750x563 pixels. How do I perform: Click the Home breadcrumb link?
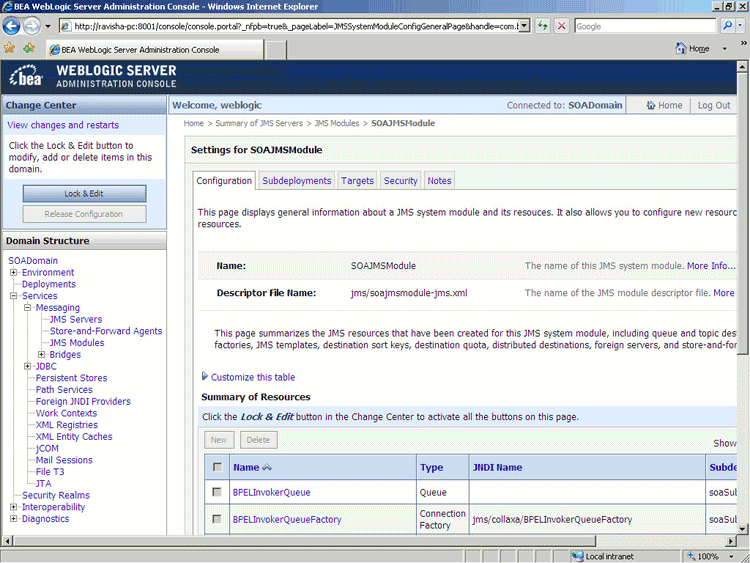pyautogui.click(x=194, y=123)
